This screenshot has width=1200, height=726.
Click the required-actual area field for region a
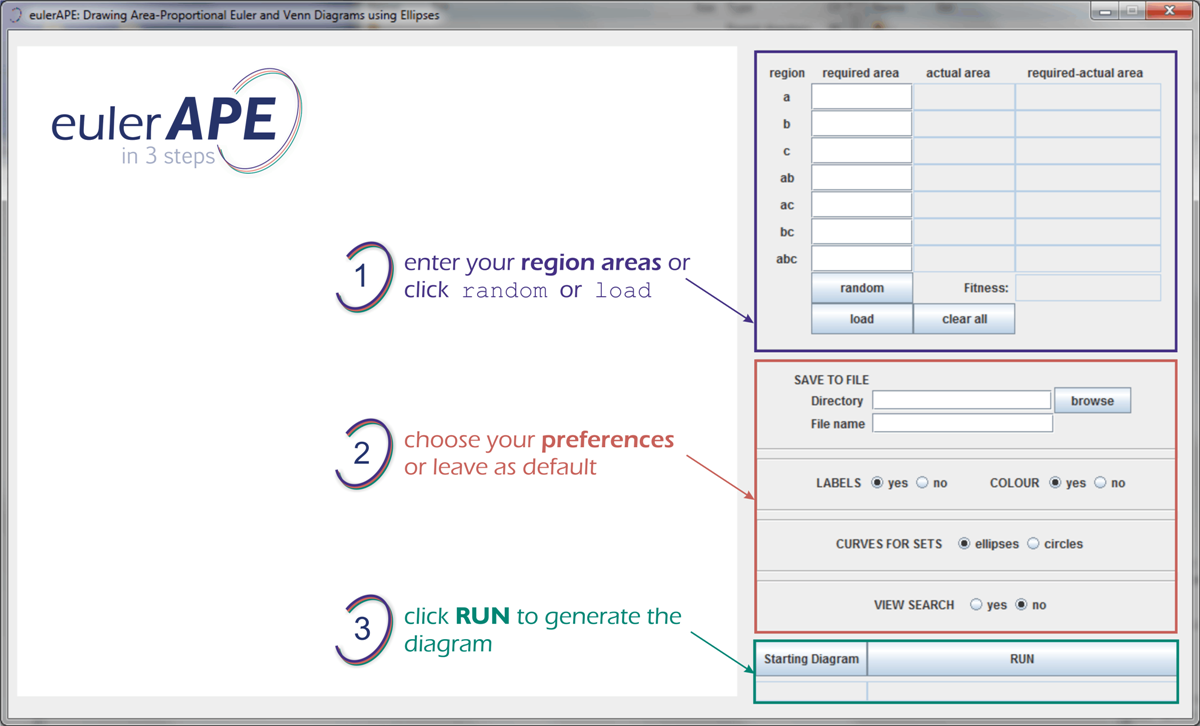point(1088,97)
